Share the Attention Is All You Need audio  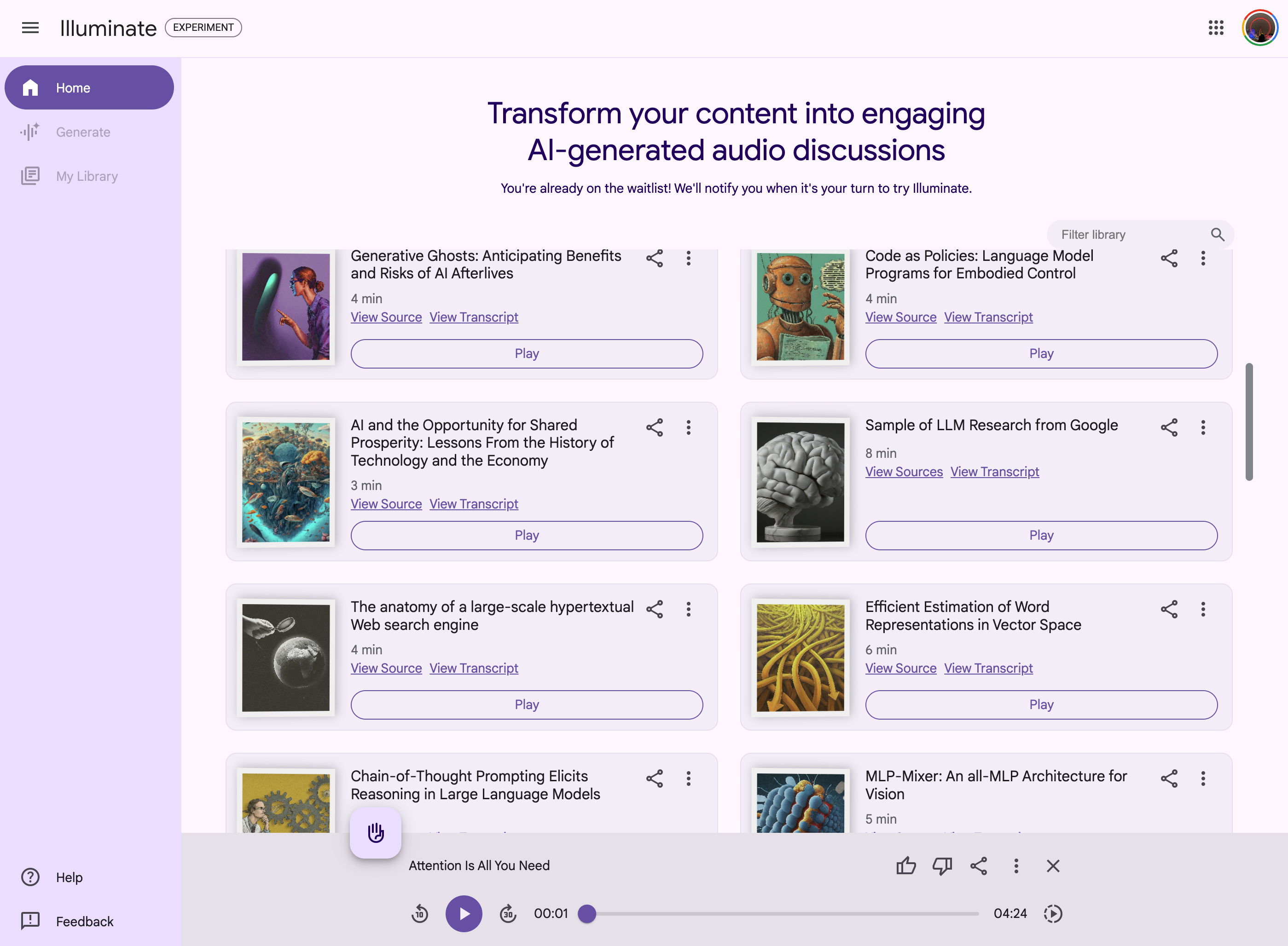(978, 866)
